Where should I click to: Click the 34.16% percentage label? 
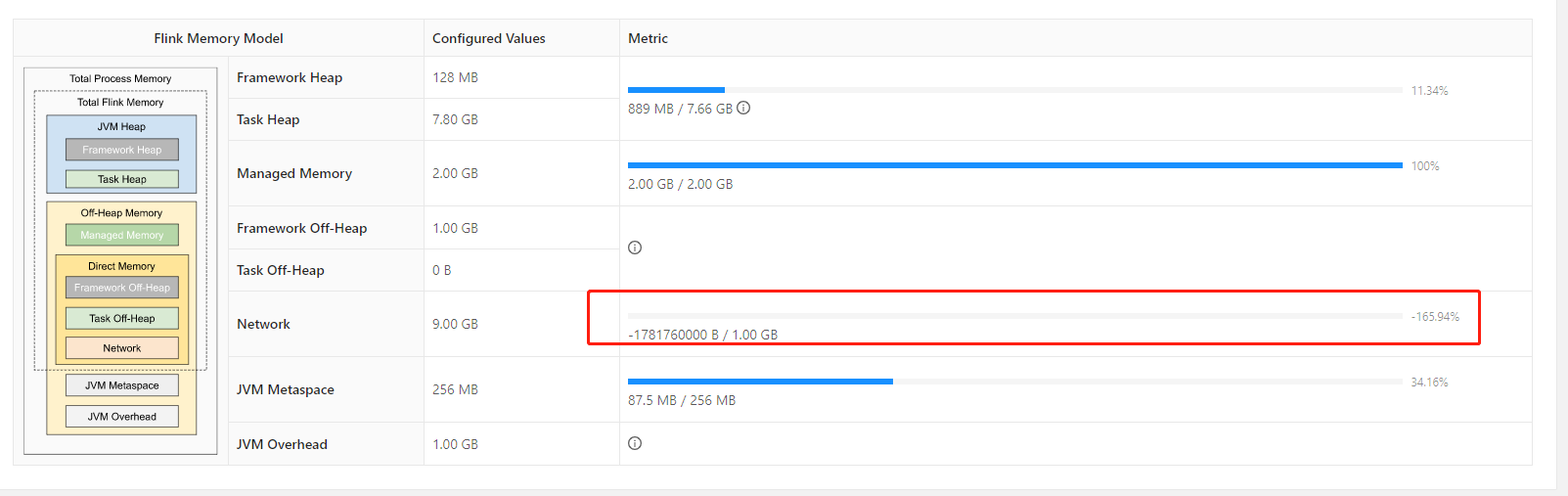coord(1429,383)
